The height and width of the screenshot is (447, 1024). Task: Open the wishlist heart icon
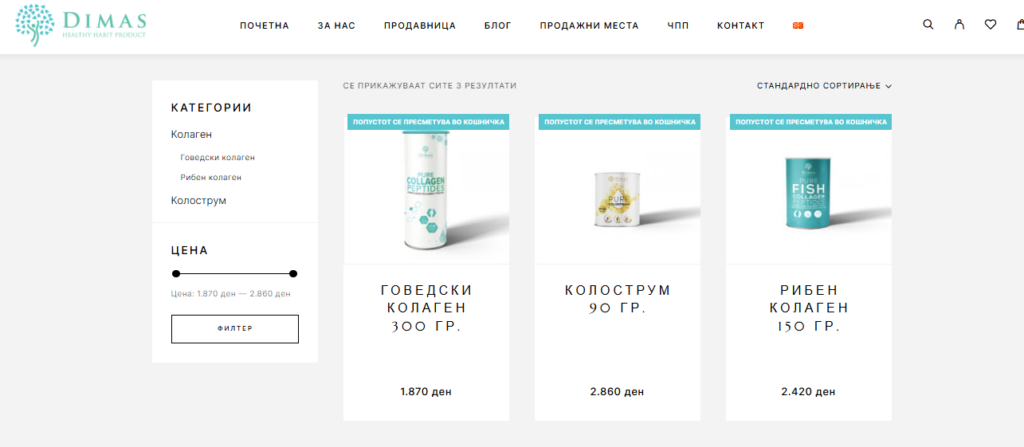[991, 25]
